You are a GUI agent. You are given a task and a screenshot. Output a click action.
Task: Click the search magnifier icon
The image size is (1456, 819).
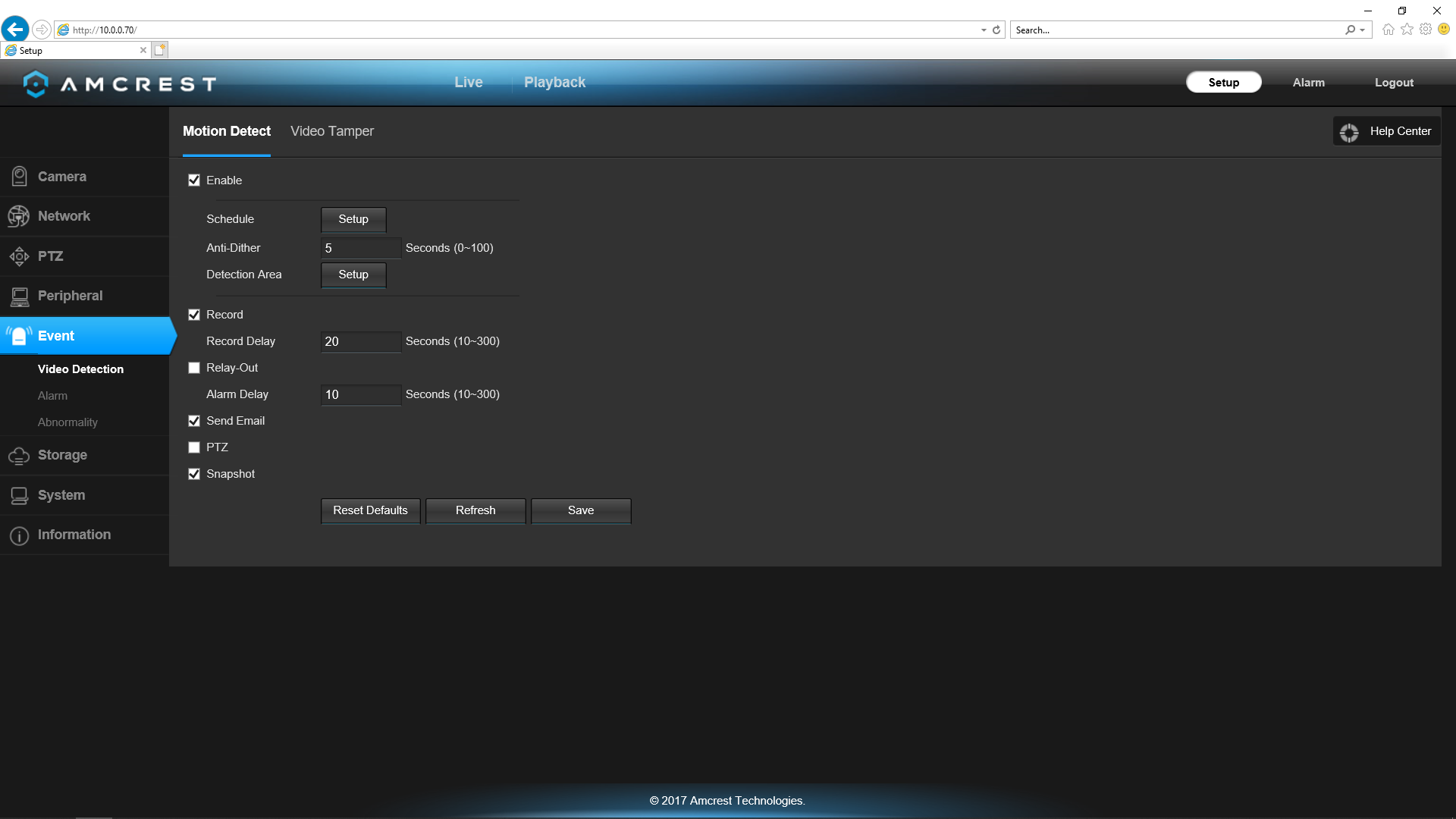[1350, 30]
